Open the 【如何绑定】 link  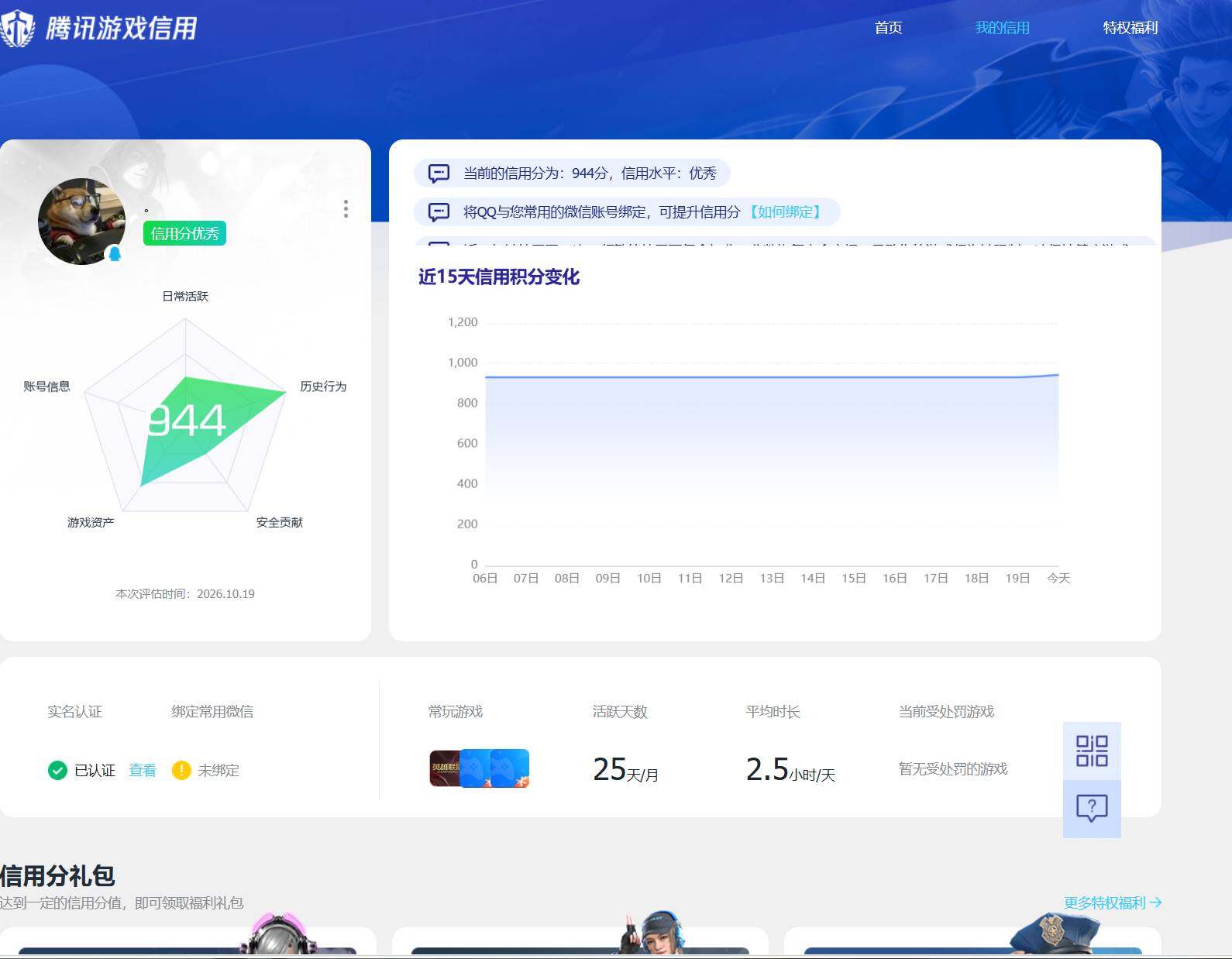click(785, 212)
